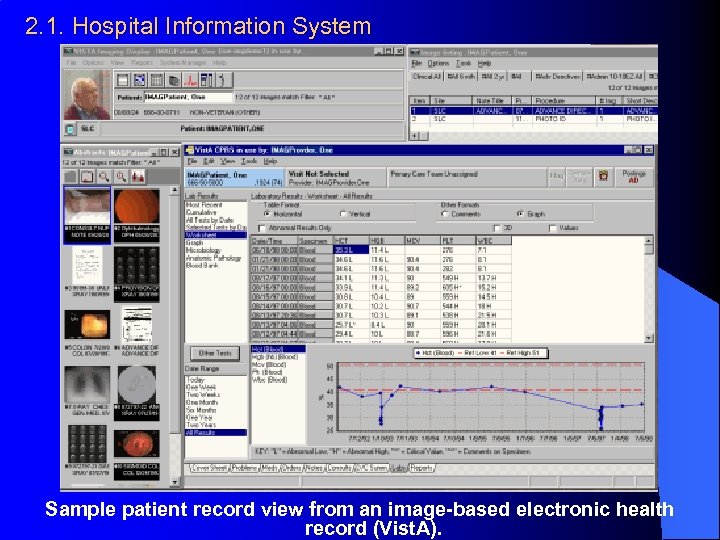720x540 pixels.
Task: Select Plt (Blood) in the test list
Action: pyautogui.click(x=267, y=372)
